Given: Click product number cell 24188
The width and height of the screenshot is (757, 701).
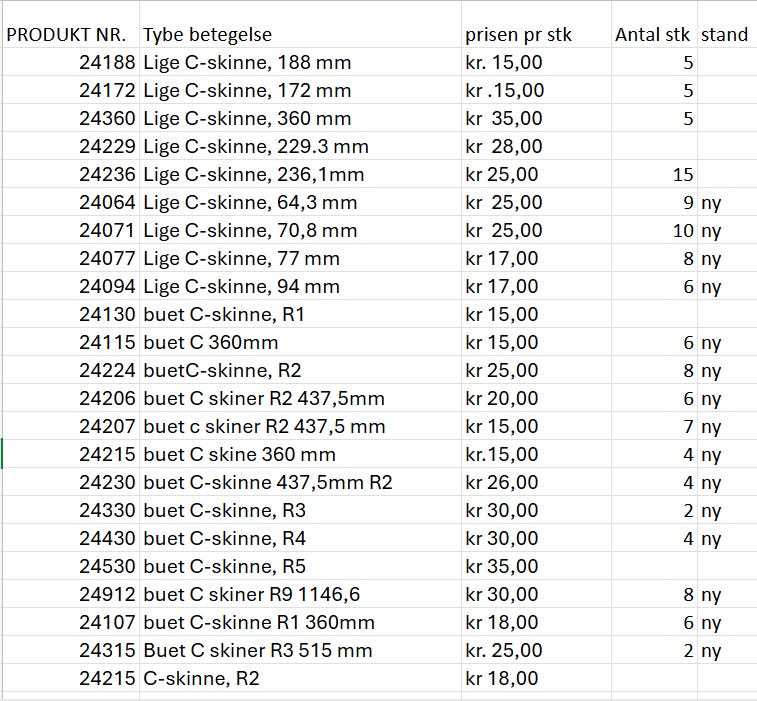Looking at the screenshot, I should coord(107,63).
